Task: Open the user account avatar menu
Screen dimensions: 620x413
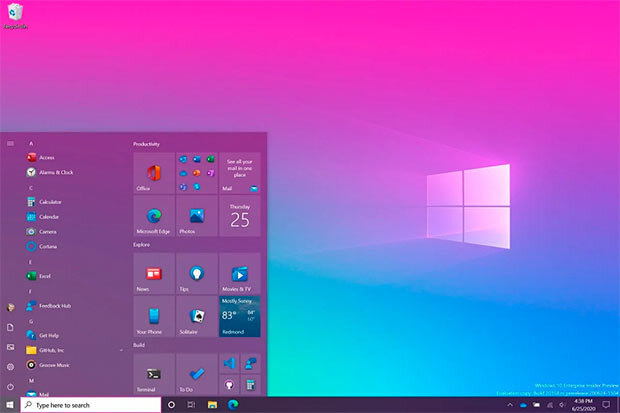Action: point(11,308)
